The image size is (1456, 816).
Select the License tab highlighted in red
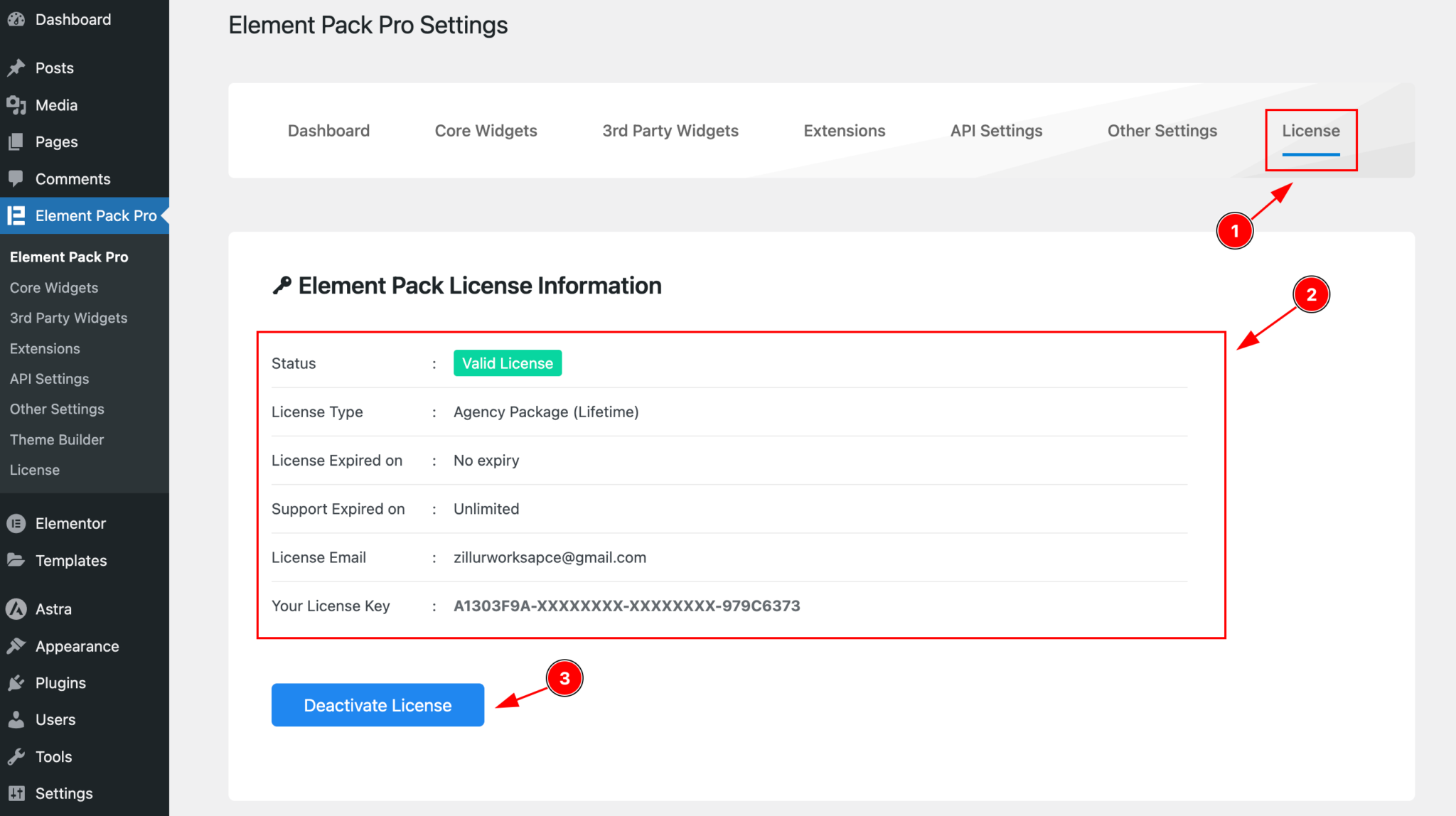[1310, 130]
